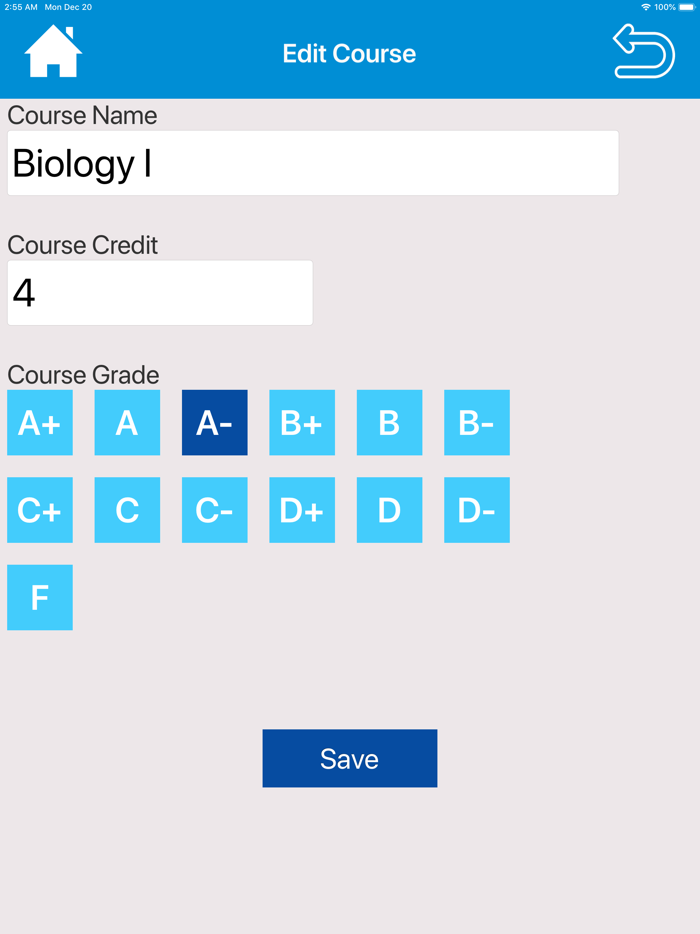Click the Home icon in the top bar
Image resolution: width=700 pixels, height=934 pixels.
(x=50, y=50)
